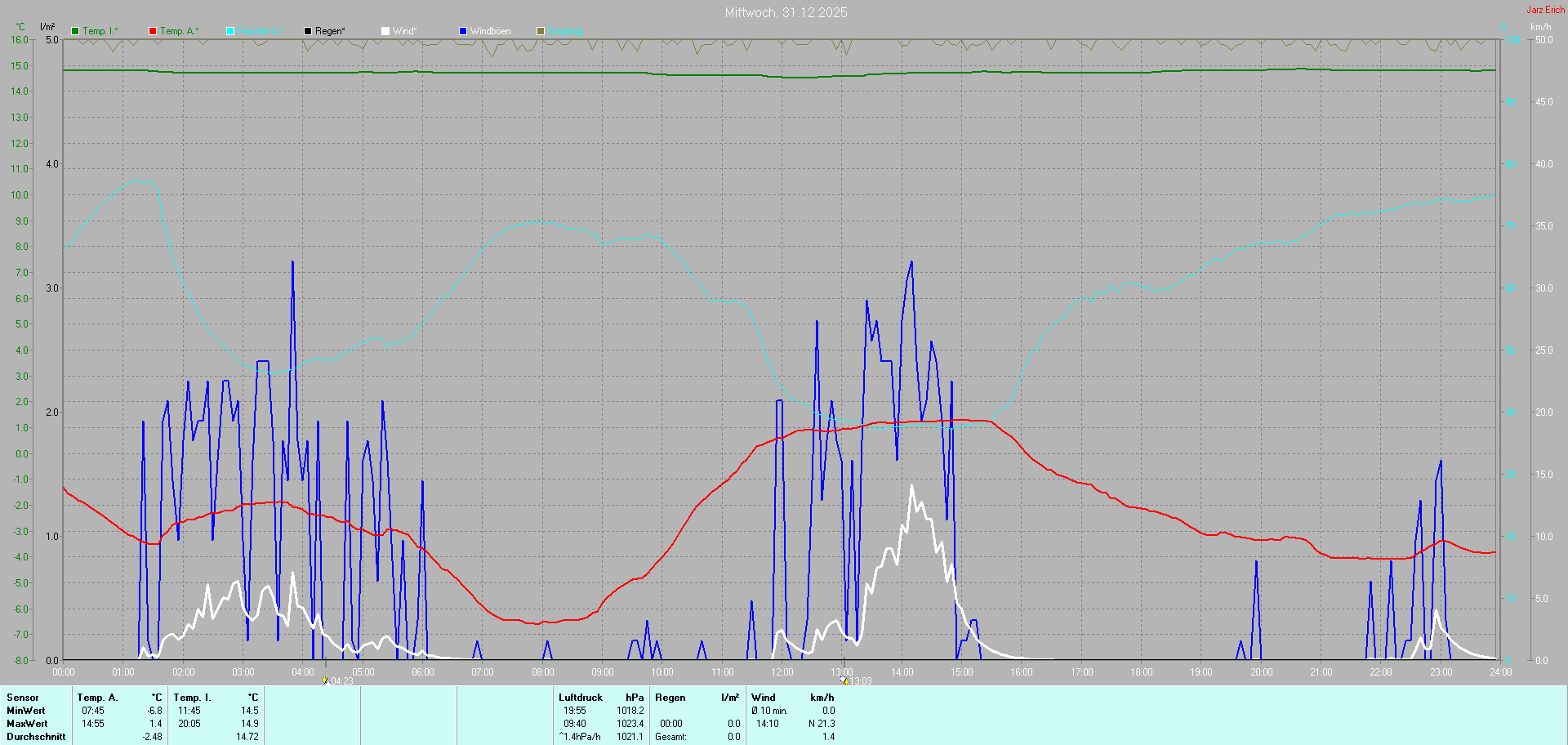Click the blue Windböen legend swatch
1568x745 pixels.
tap(463, 31)
